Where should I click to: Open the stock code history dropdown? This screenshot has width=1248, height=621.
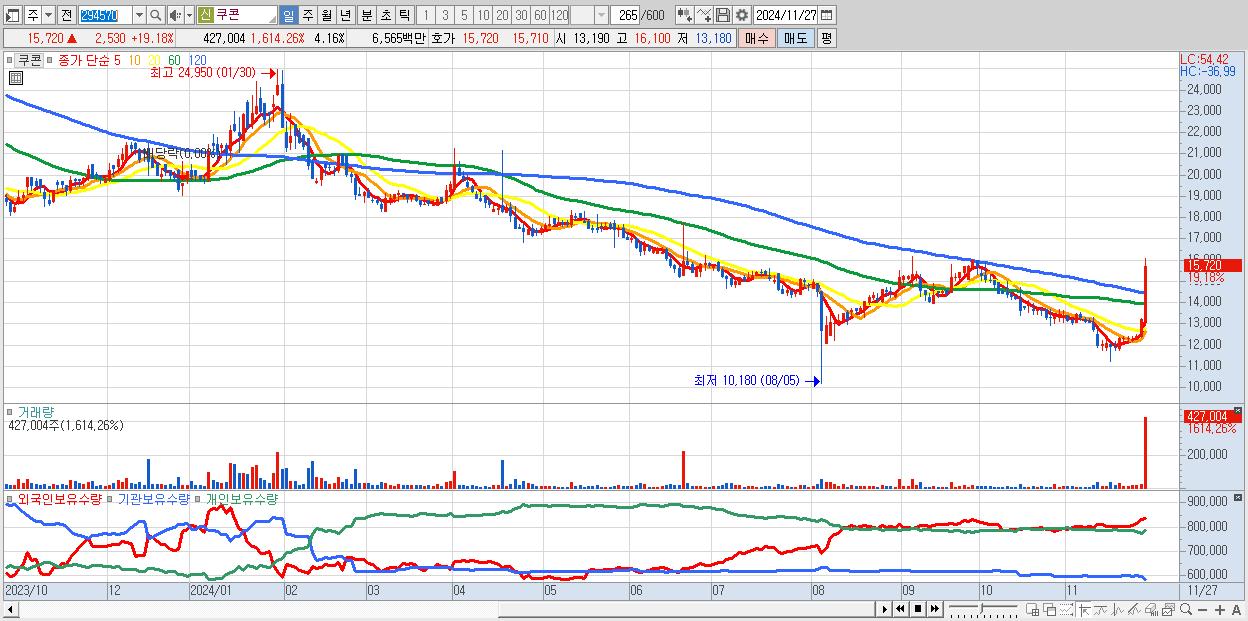point(139,15)
